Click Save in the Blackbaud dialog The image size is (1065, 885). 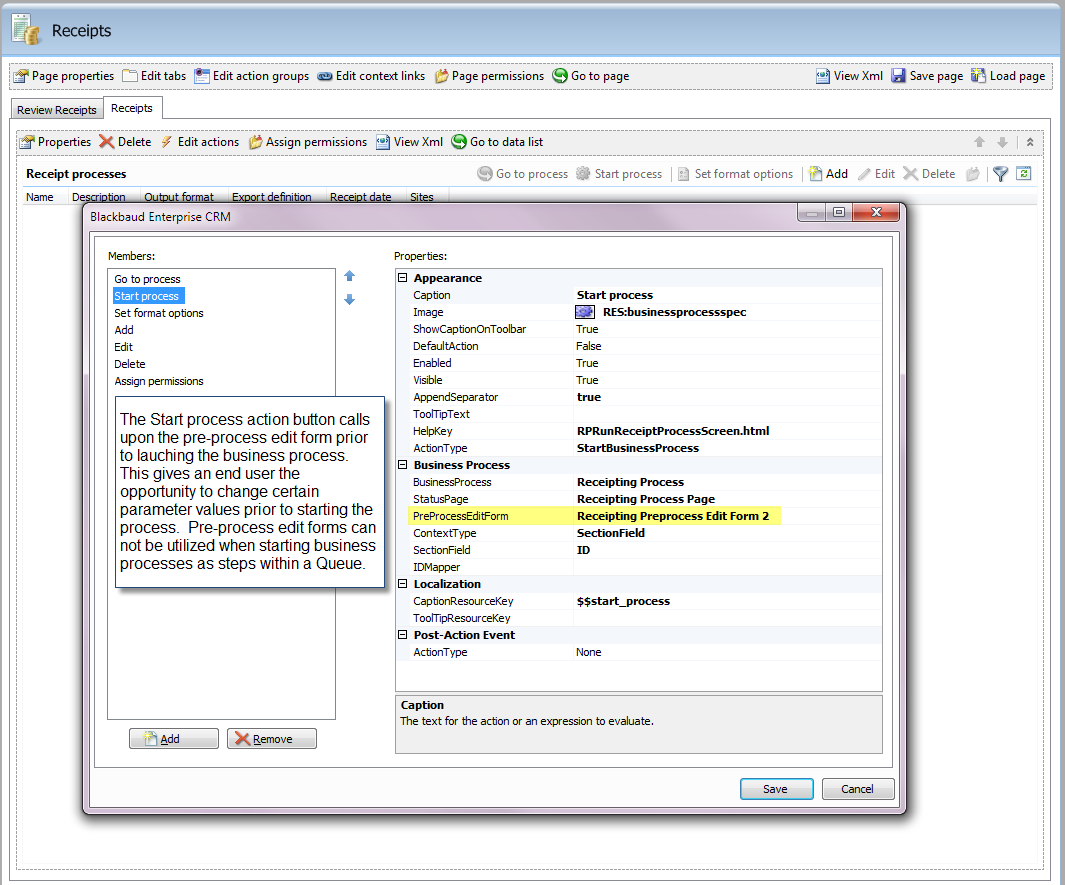pyautogui.click(x=776, y=789)
